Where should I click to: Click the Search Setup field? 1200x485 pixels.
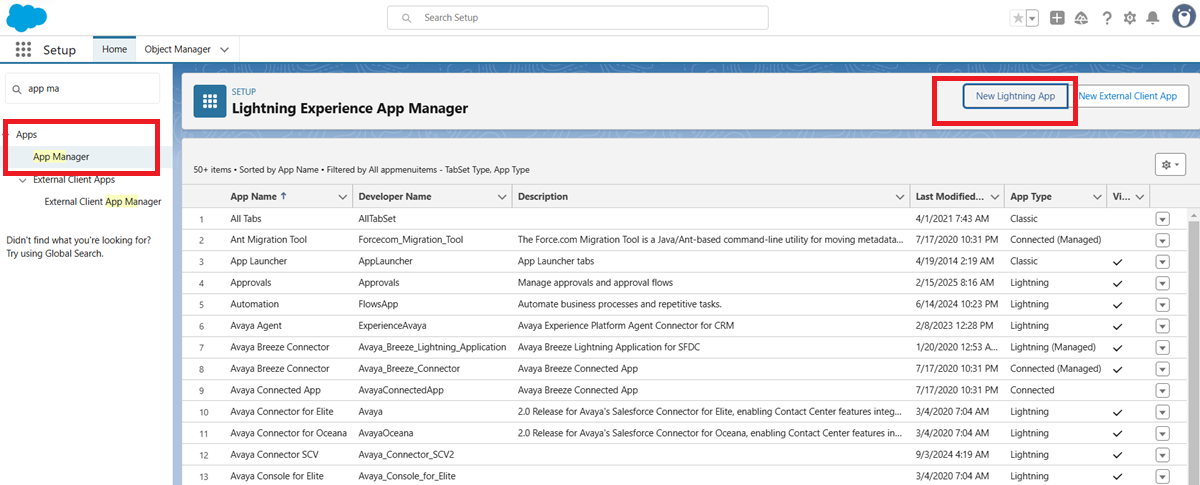click(x=578, y=18)
